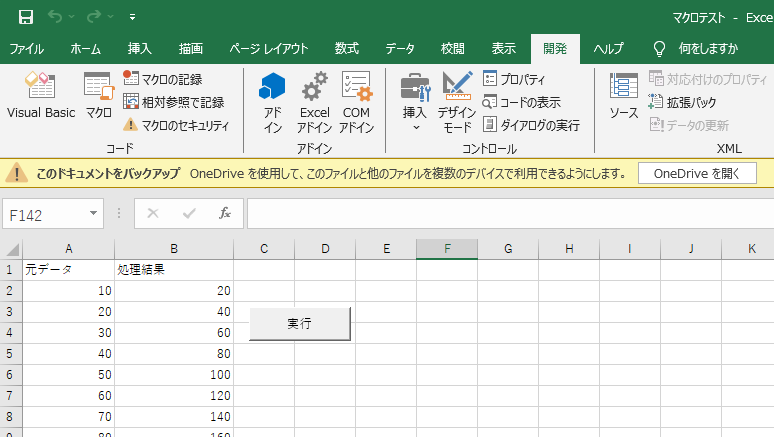Open the Visual Basic editor

coord(40,96)
